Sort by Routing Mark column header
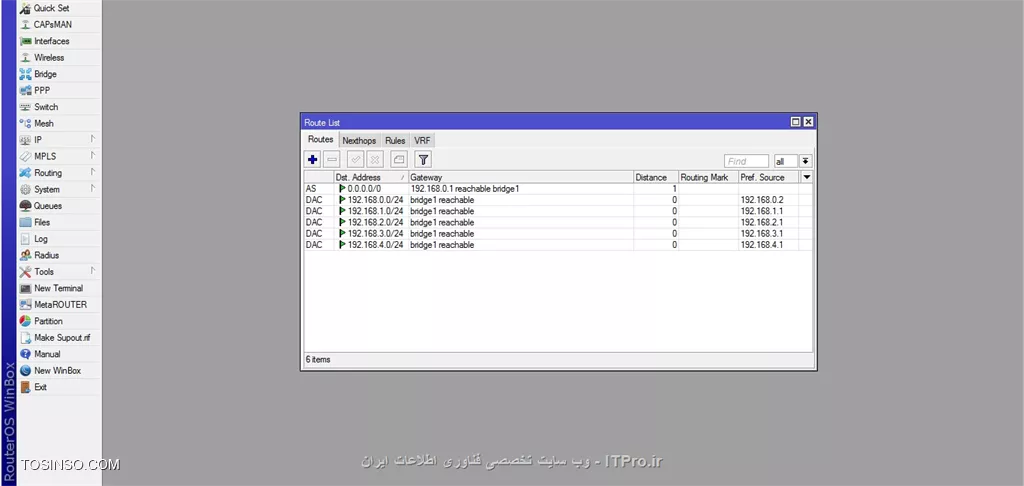The height and width of the screenshot is (486, 1024). 708,177
